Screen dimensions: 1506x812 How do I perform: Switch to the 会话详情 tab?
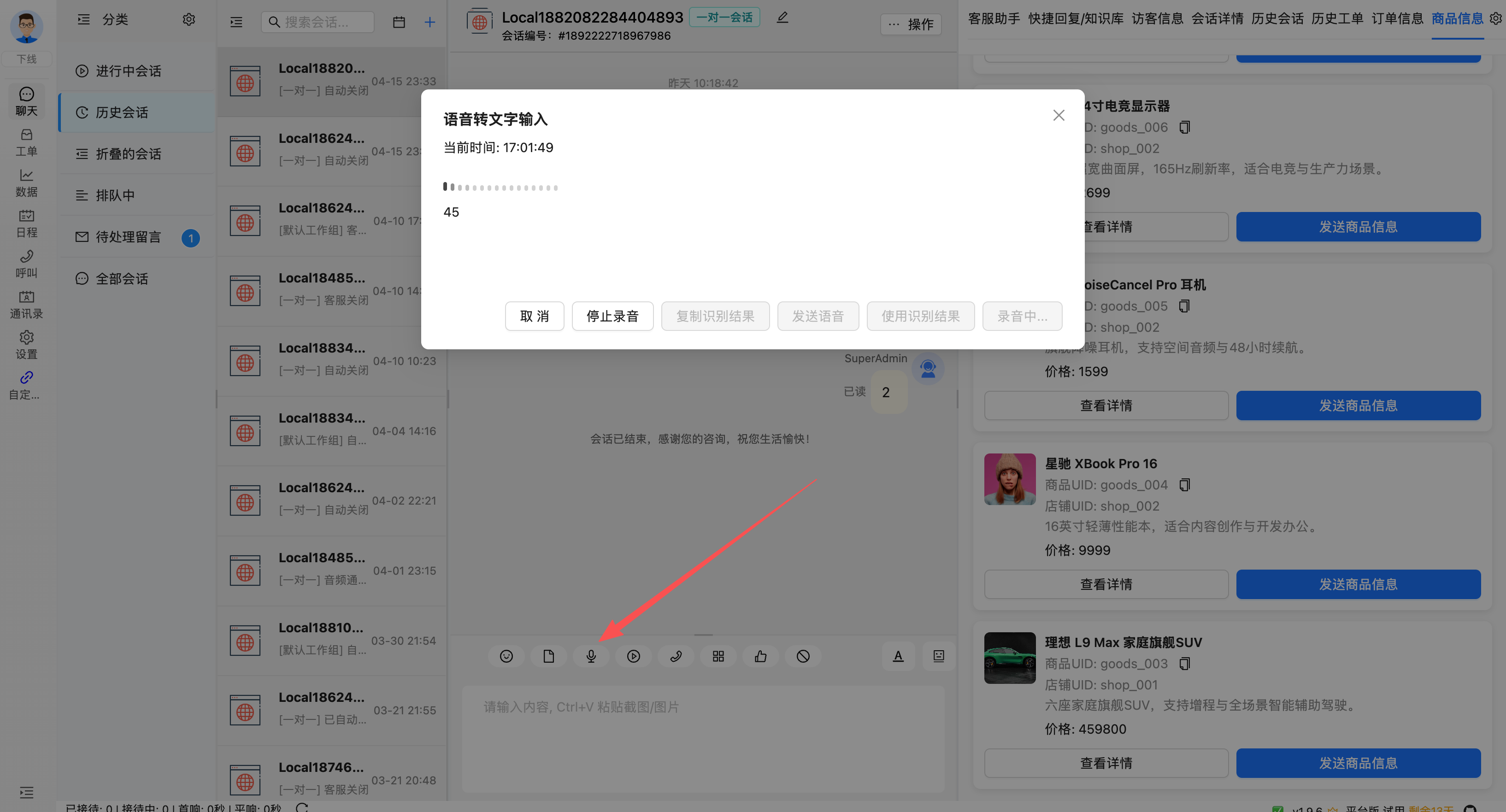(1217, 19)
